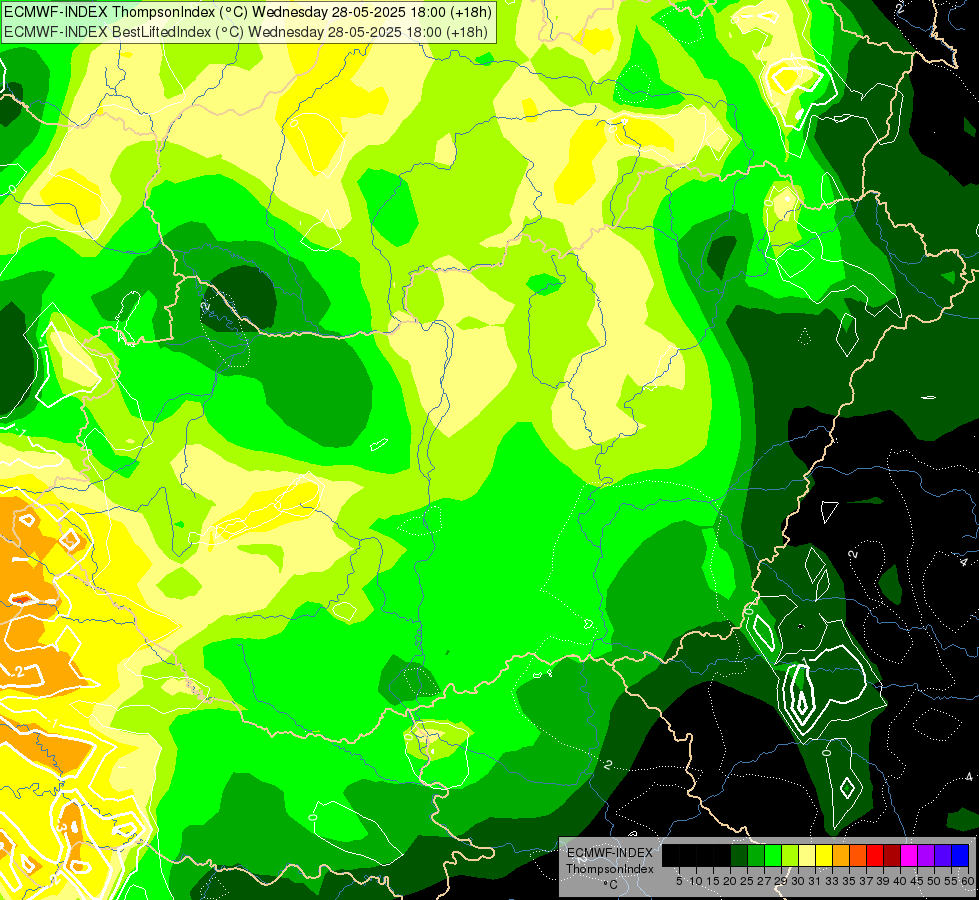Select the pale yellow 30–31 legend swatch
The image size is (979, 900).
point(807,856)
